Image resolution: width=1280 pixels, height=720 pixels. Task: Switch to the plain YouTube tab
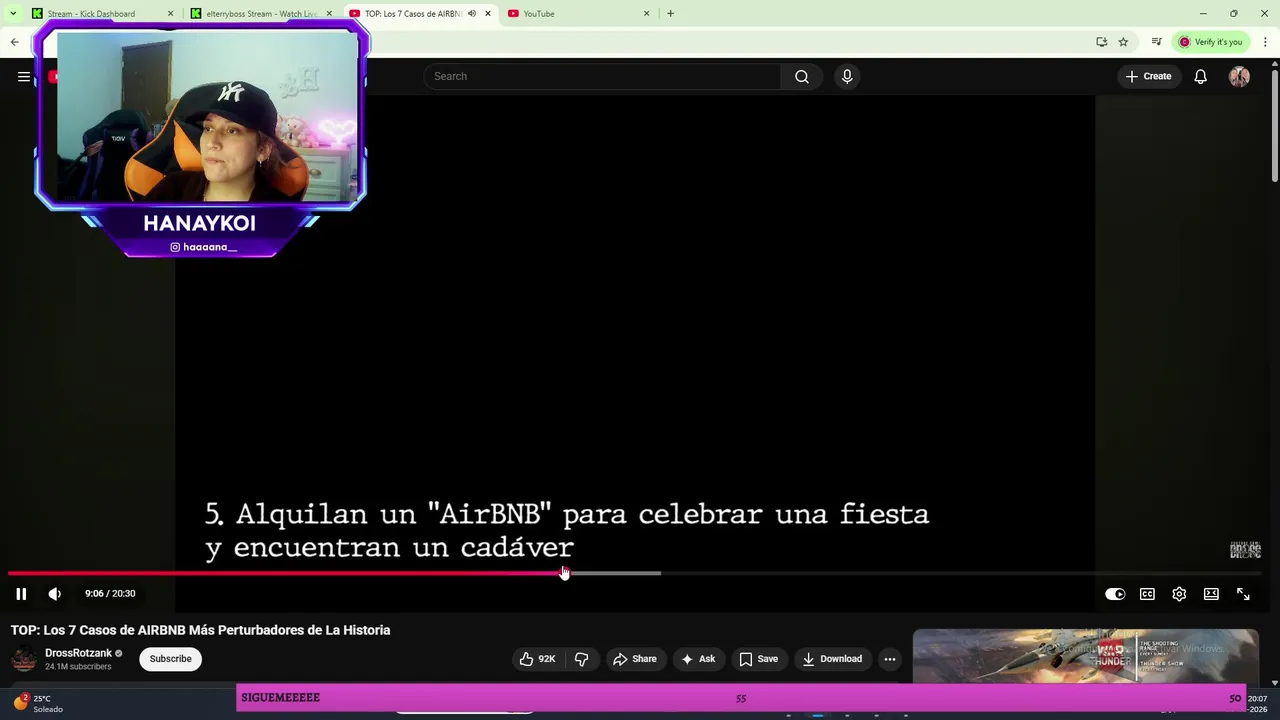coord(578,14)
